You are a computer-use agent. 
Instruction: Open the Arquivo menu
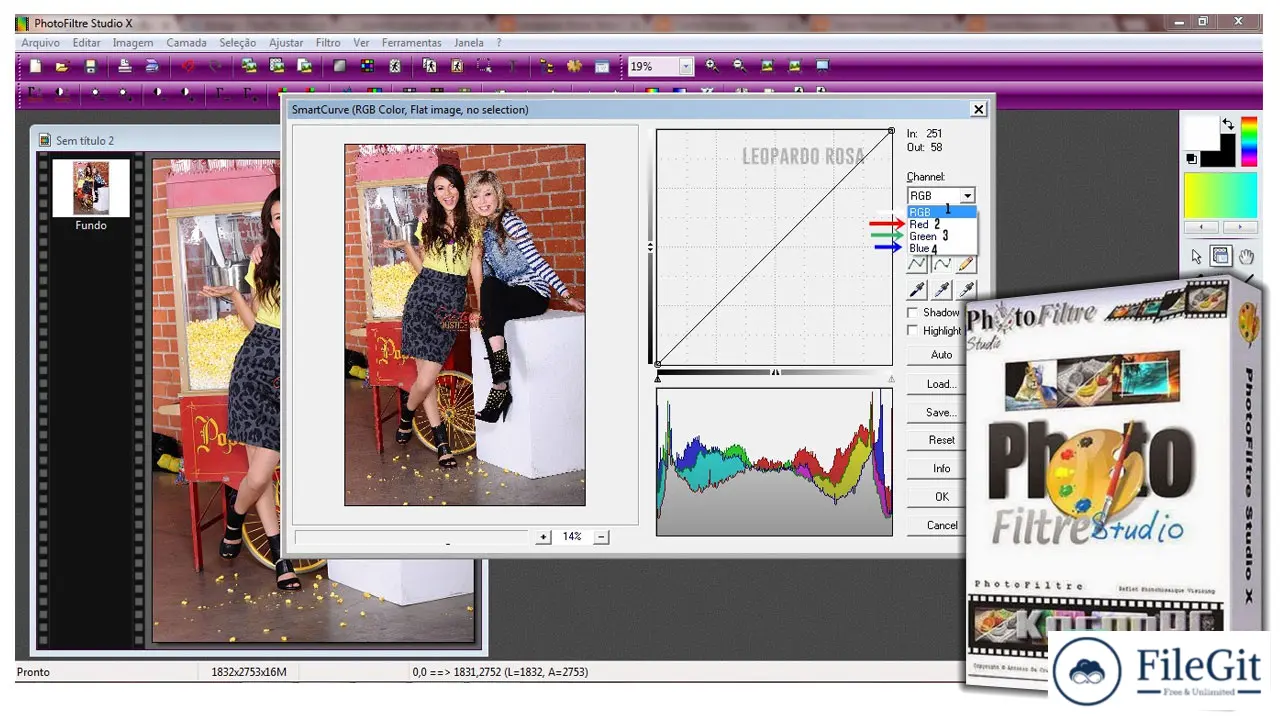coord(41,43)
